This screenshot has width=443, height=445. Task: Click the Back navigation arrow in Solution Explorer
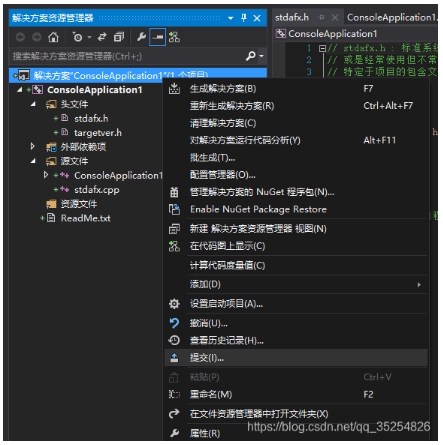(x=20, y=37)
